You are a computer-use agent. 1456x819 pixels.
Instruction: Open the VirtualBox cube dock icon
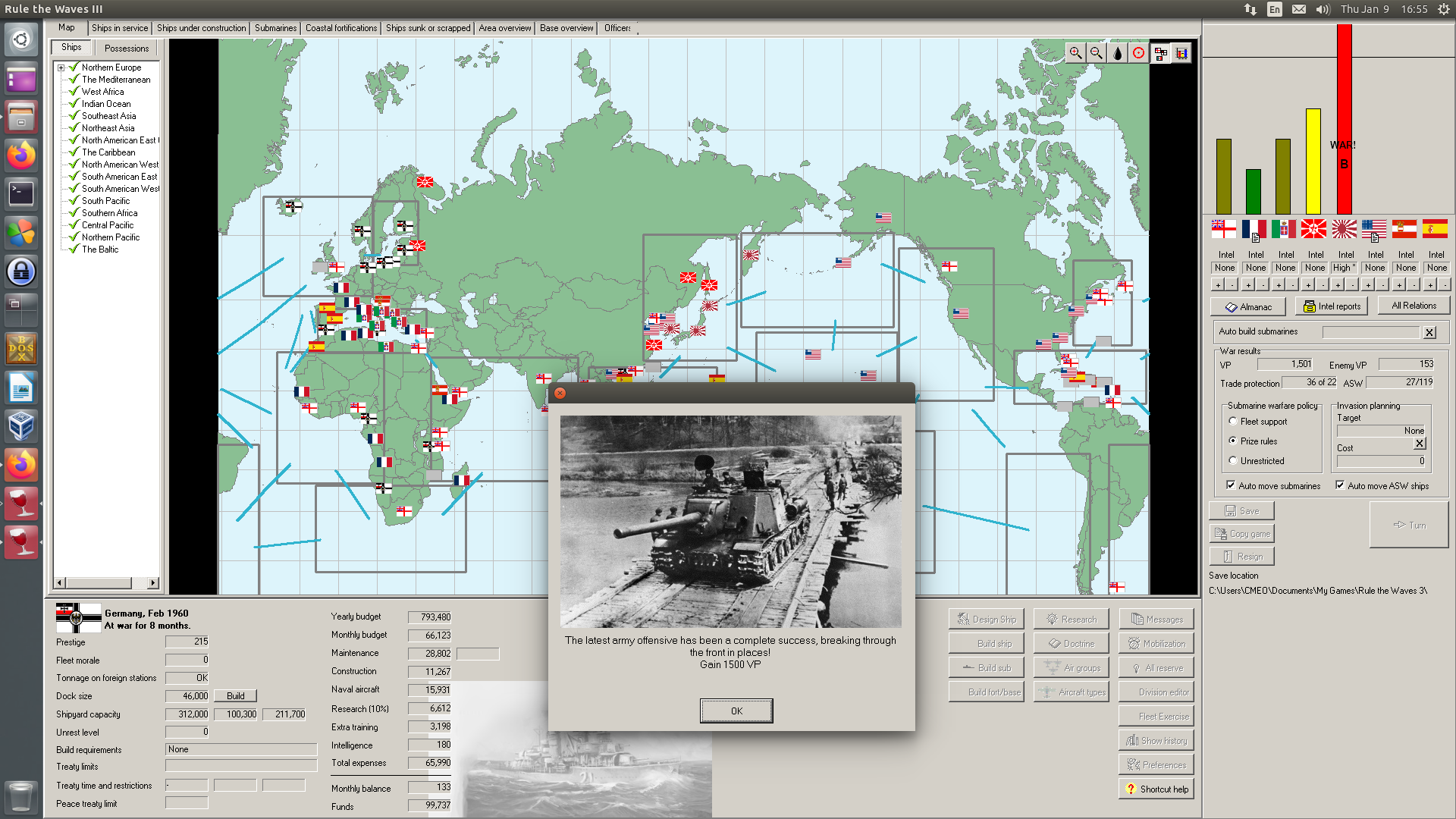pyautogui.click(x=21, y=425)
